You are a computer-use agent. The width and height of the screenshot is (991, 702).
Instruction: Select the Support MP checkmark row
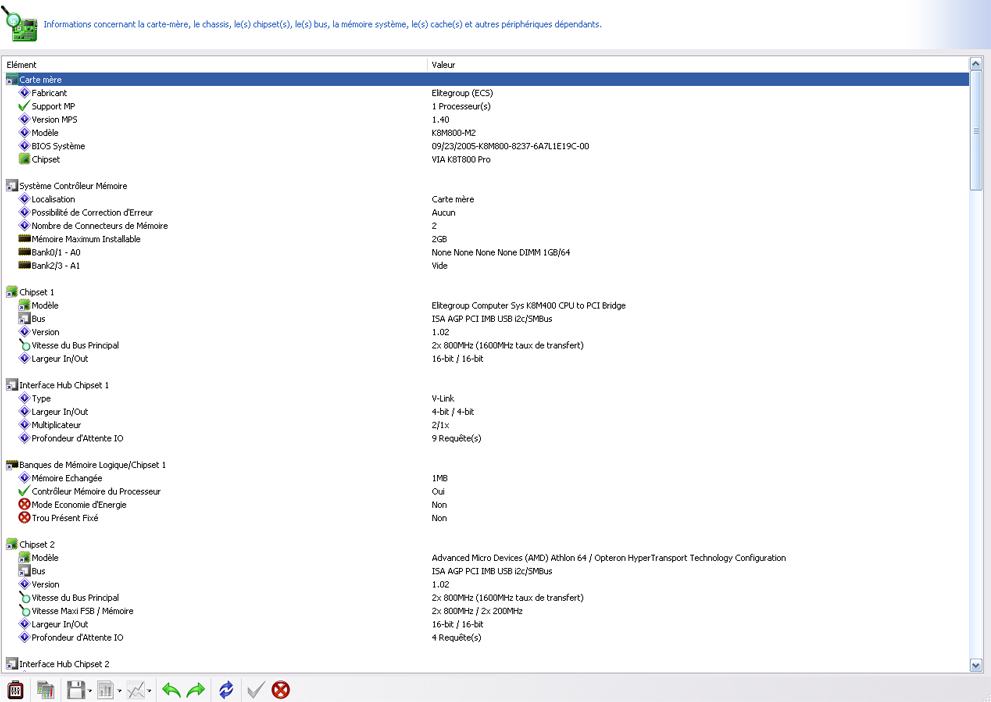pos(52,106)
